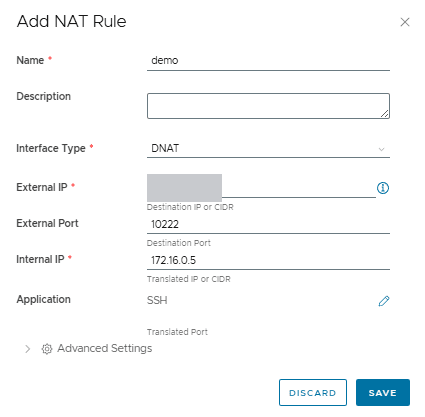425x417 pixels.
Task: Click the Destination Port hint text
Action: click(x=179, y=243)
